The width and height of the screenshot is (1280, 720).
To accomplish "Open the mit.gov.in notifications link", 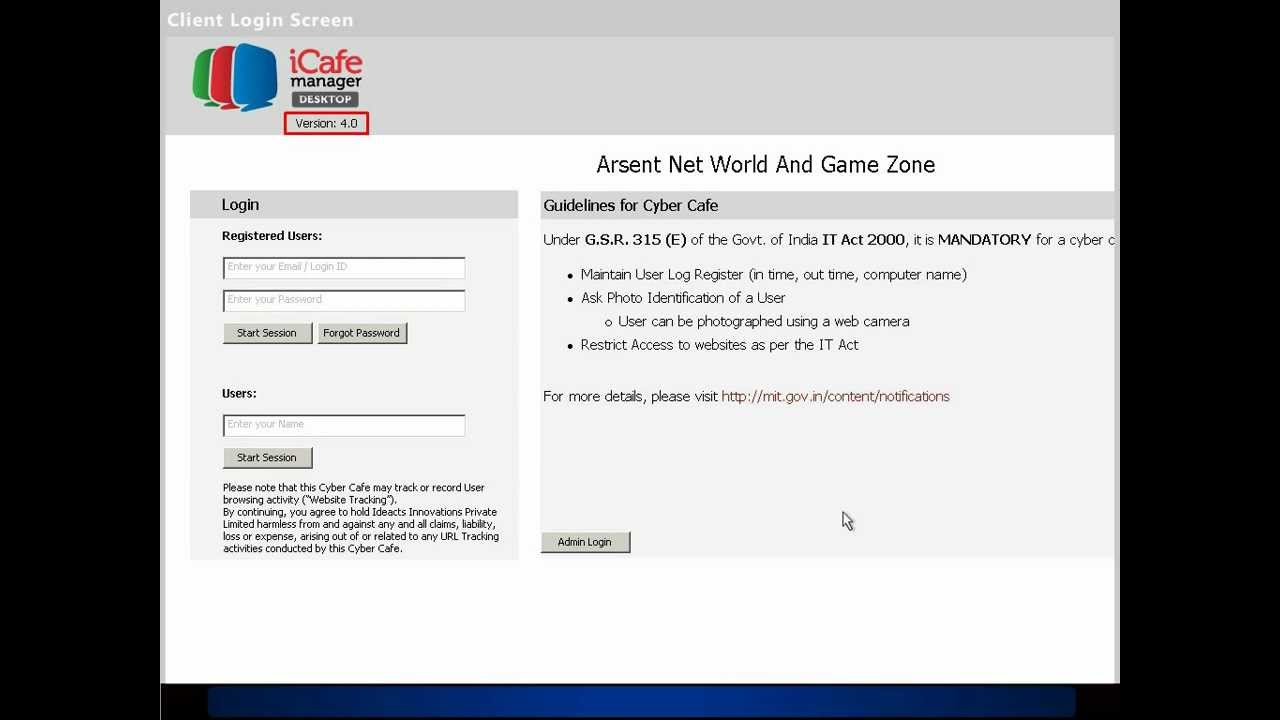I will (x=835, y=397).
